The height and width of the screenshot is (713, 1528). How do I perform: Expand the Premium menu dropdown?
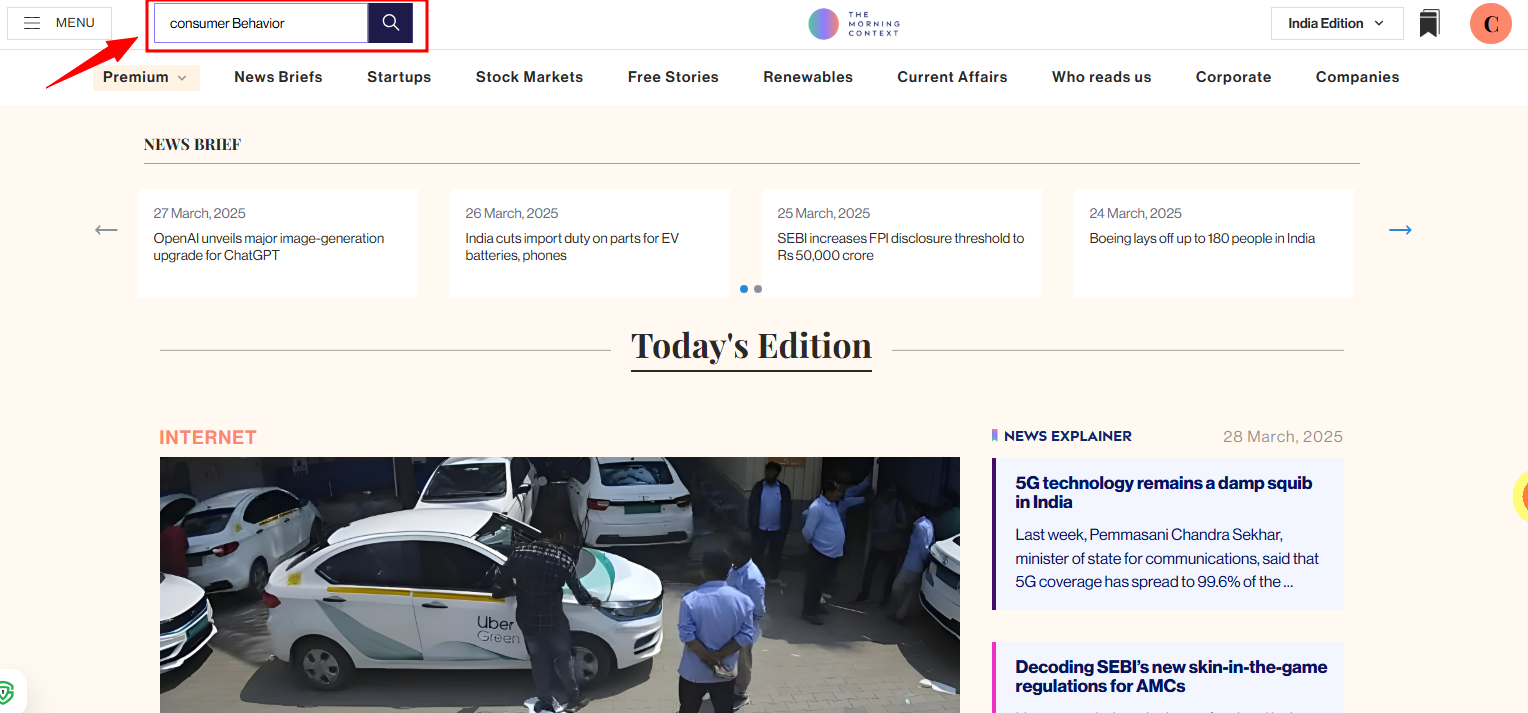[x=146, y=77]
